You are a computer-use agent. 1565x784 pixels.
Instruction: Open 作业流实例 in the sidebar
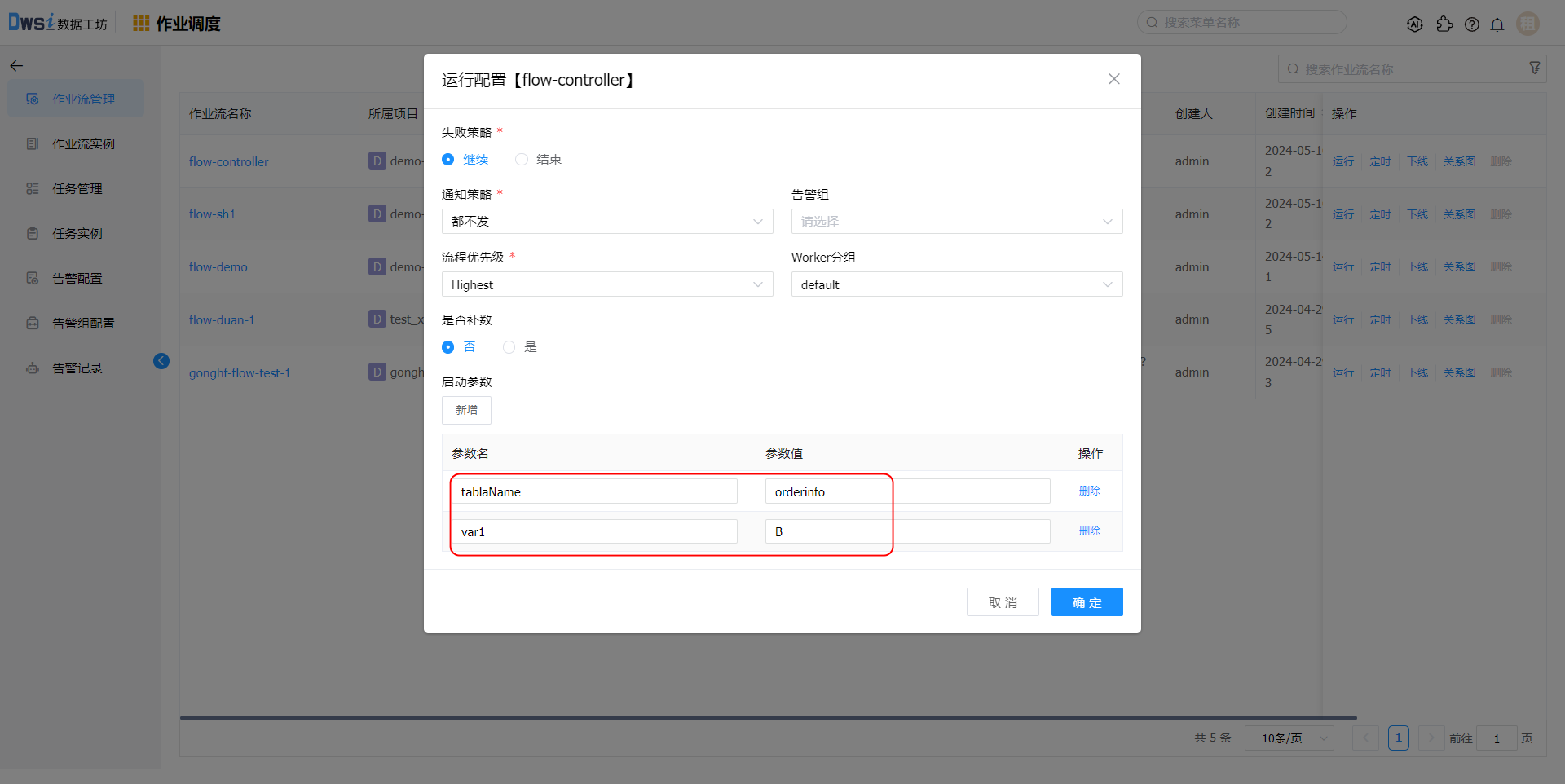tap(83, 144)
